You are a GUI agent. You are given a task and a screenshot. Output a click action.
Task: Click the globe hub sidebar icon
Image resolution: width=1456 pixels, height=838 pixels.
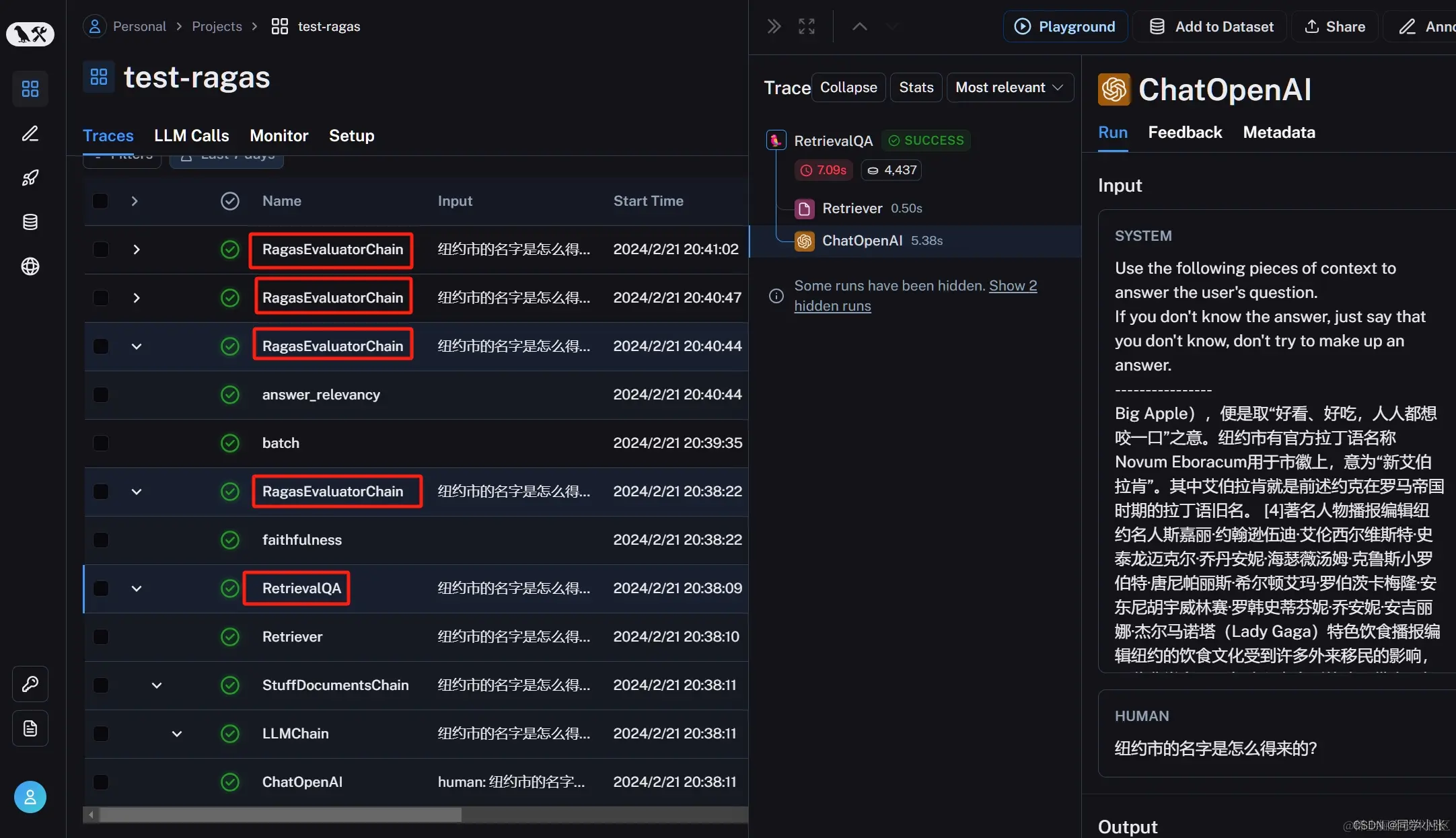coord(30,266)
